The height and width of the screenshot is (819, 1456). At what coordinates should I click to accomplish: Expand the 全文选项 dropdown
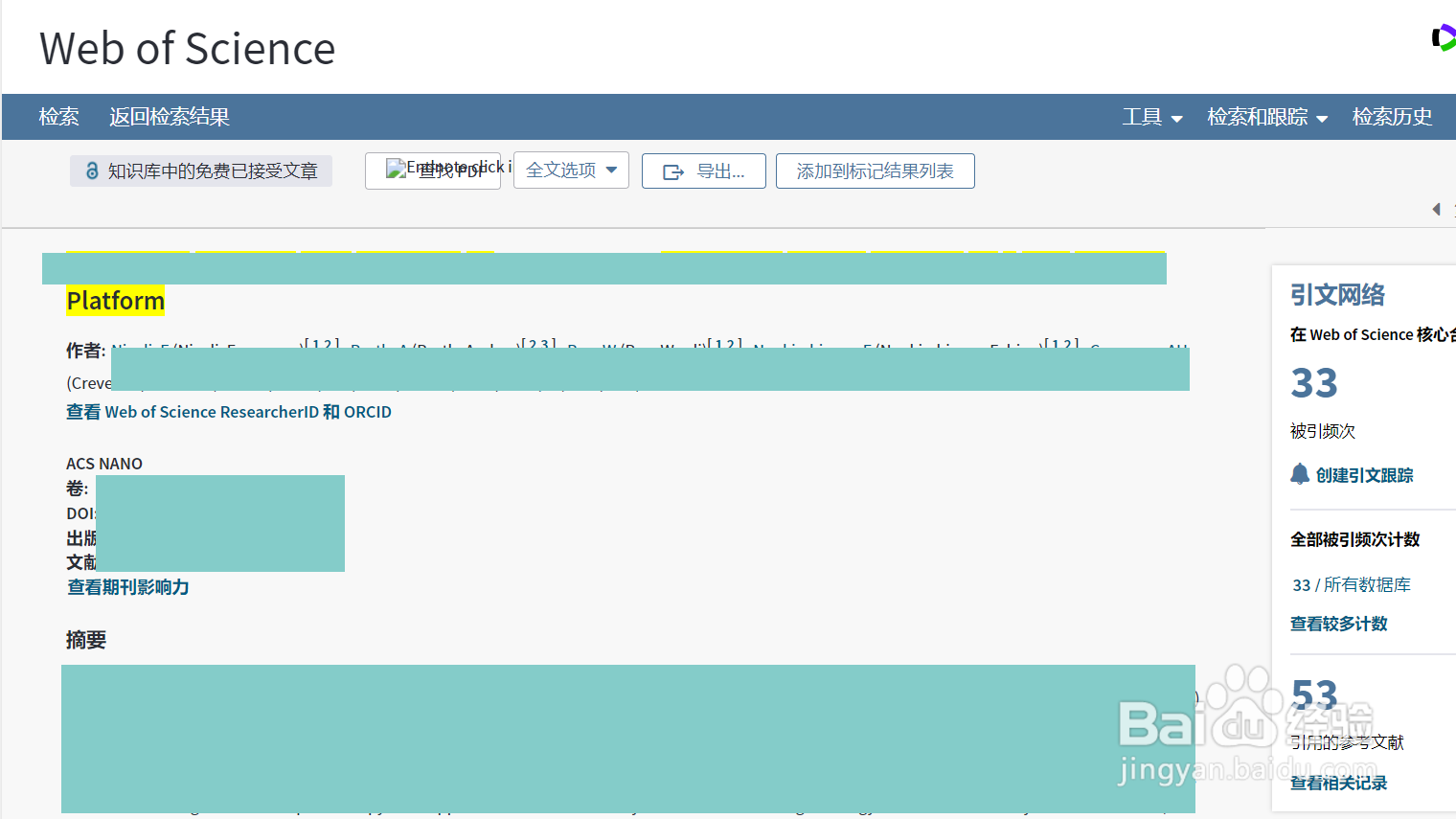pos(571,170)
